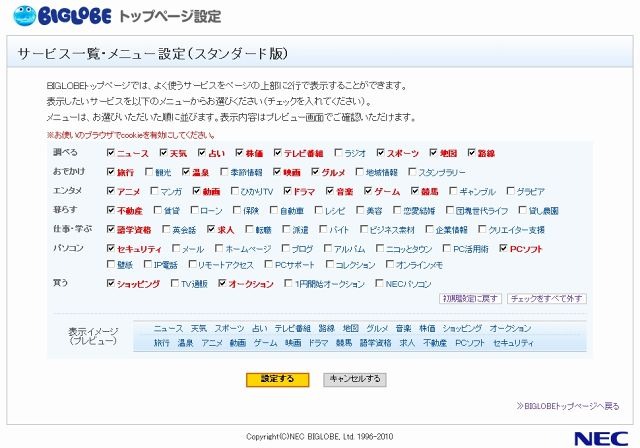
Task: Check the 団塊世代ライフ checkbox
Action: tap(450, 210)
